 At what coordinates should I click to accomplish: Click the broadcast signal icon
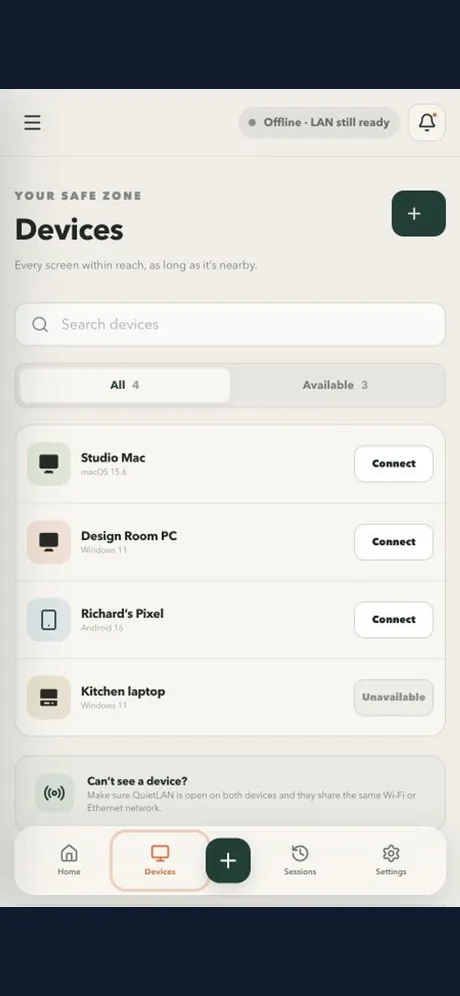(54, 793)
